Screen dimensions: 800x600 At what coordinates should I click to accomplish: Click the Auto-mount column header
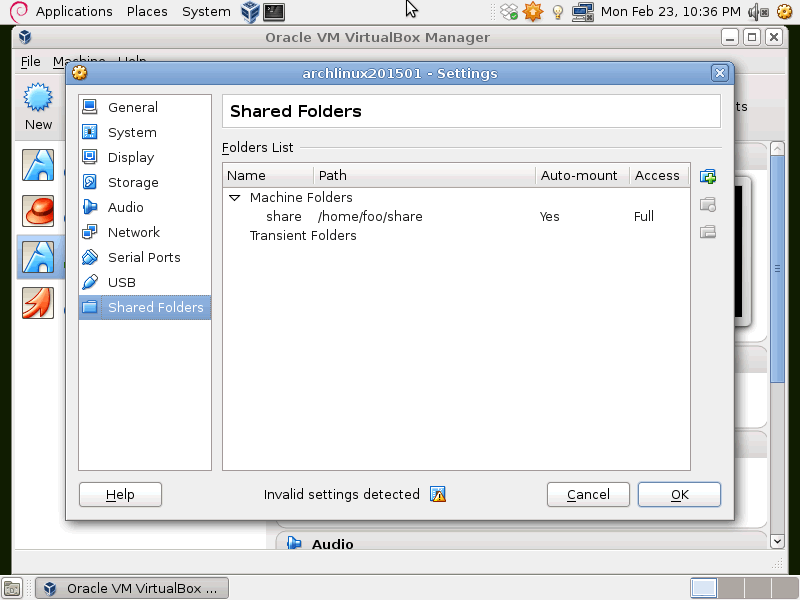coord(582,176)
